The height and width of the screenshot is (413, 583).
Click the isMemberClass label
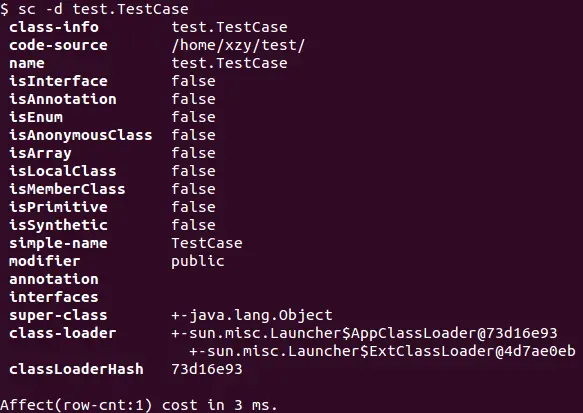click(67, 189)
